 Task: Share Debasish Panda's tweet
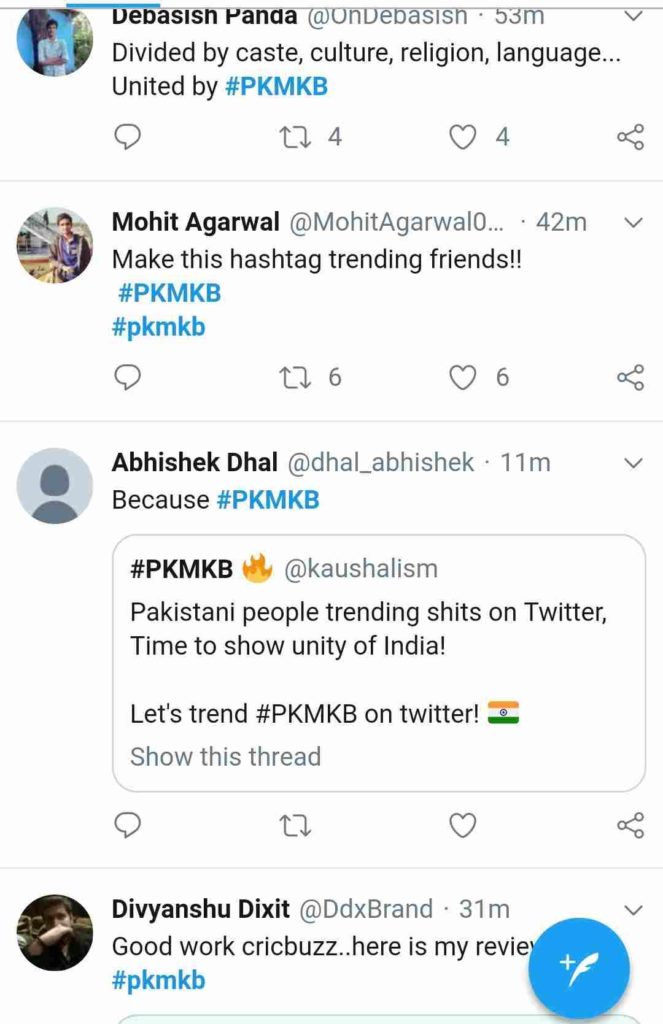[x=629, y=136]
